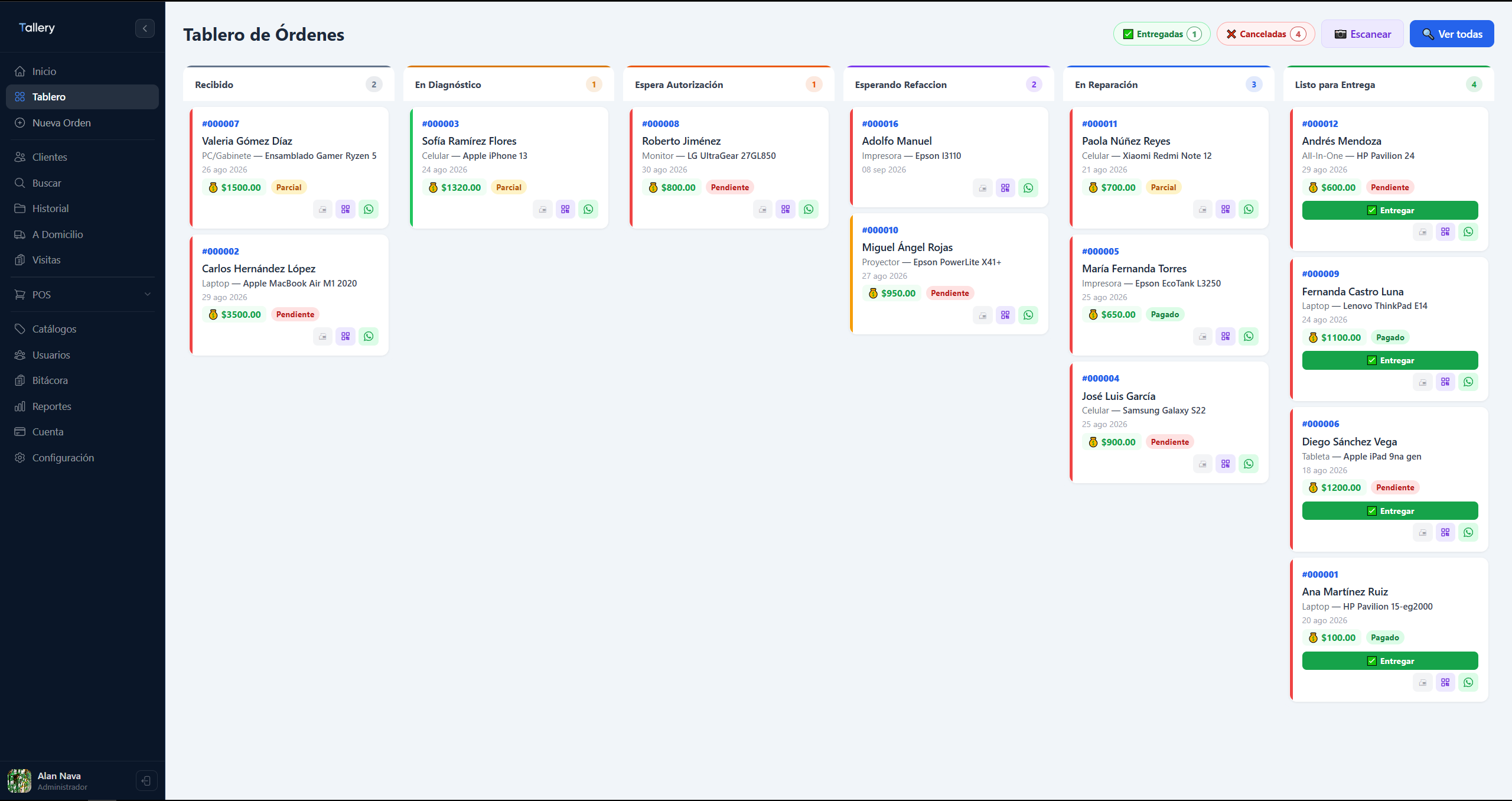This screenshot has height=801, width=1512.
Task: Open QR code for order #000012
Action: click(1445, 232)
